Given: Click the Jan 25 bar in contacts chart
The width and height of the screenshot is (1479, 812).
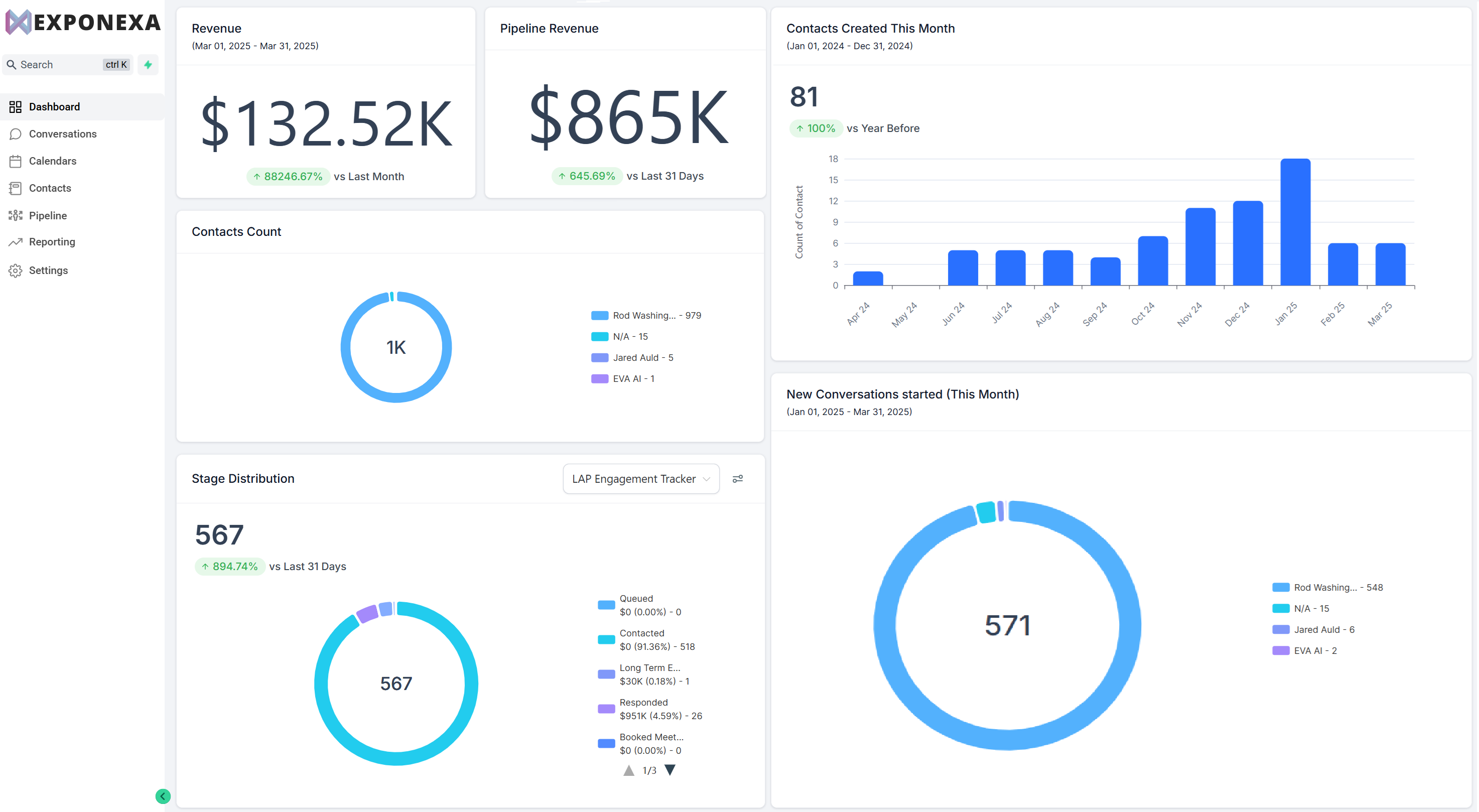Looking at the screenshot, I should click(x=1295, y=222).
